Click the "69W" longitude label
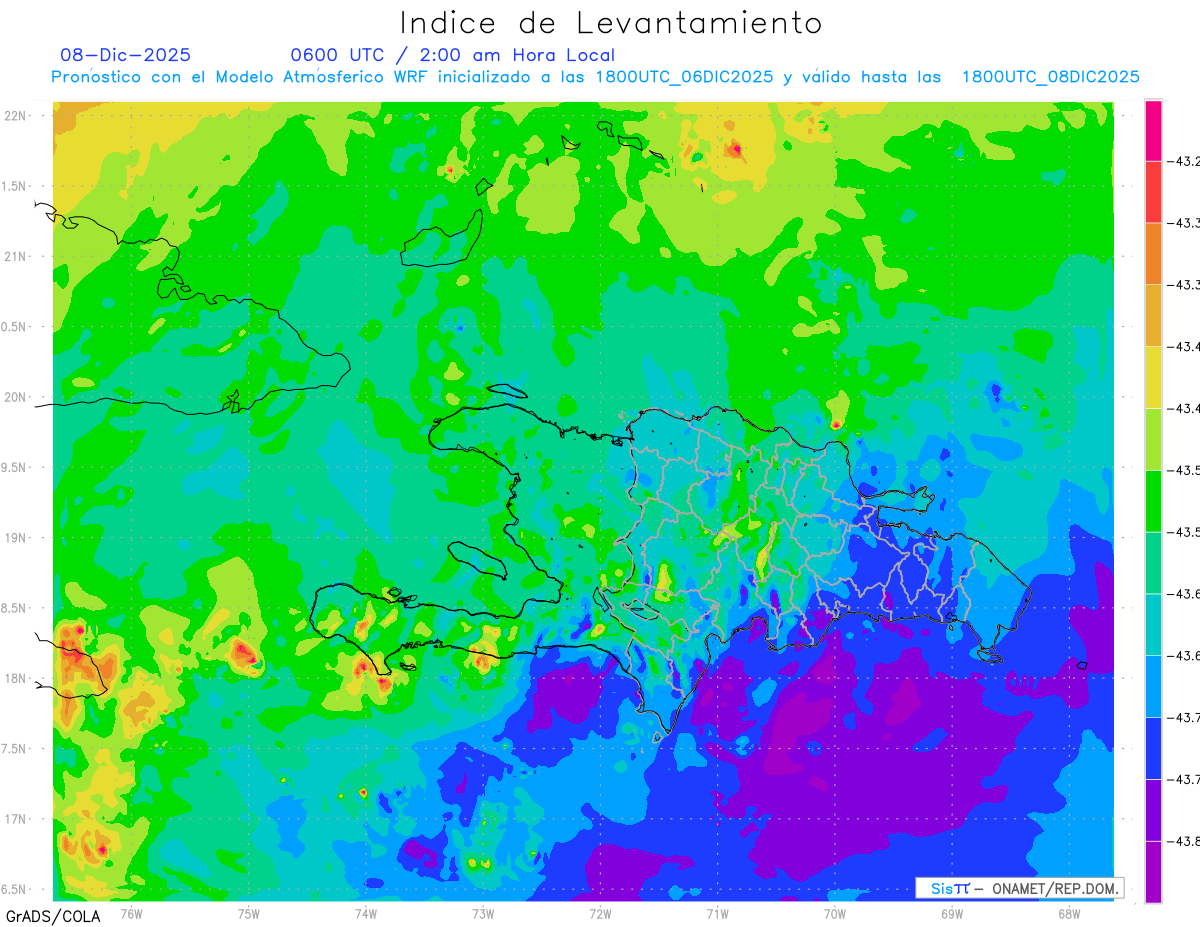Image resolution: width=1200 pixels, height=927 pixels. [x=952, y=913]
